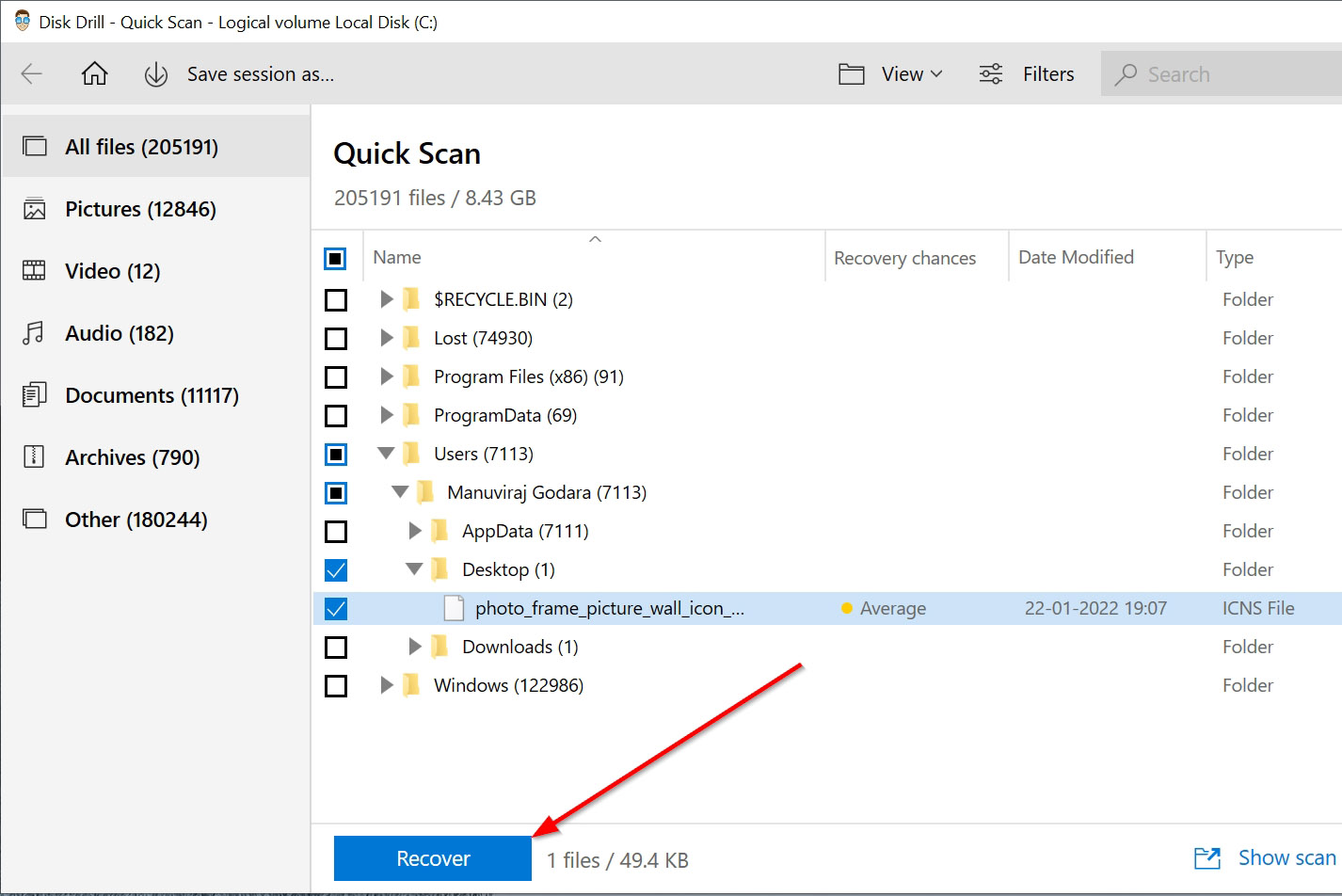
Task: Click the Average recovery chance cell
Action: 884,609
